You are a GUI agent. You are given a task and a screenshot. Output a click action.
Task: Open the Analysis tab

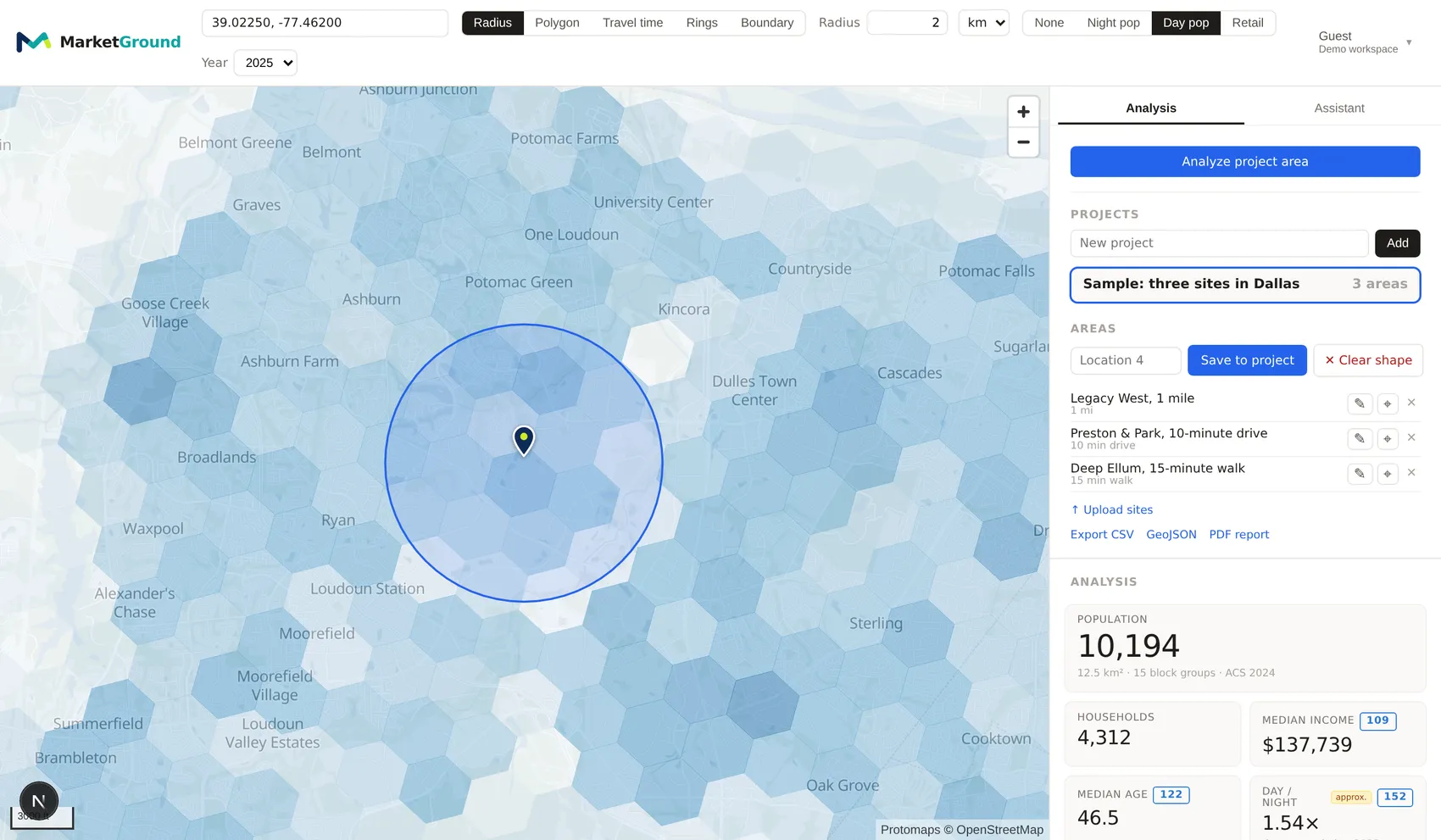1151,108
